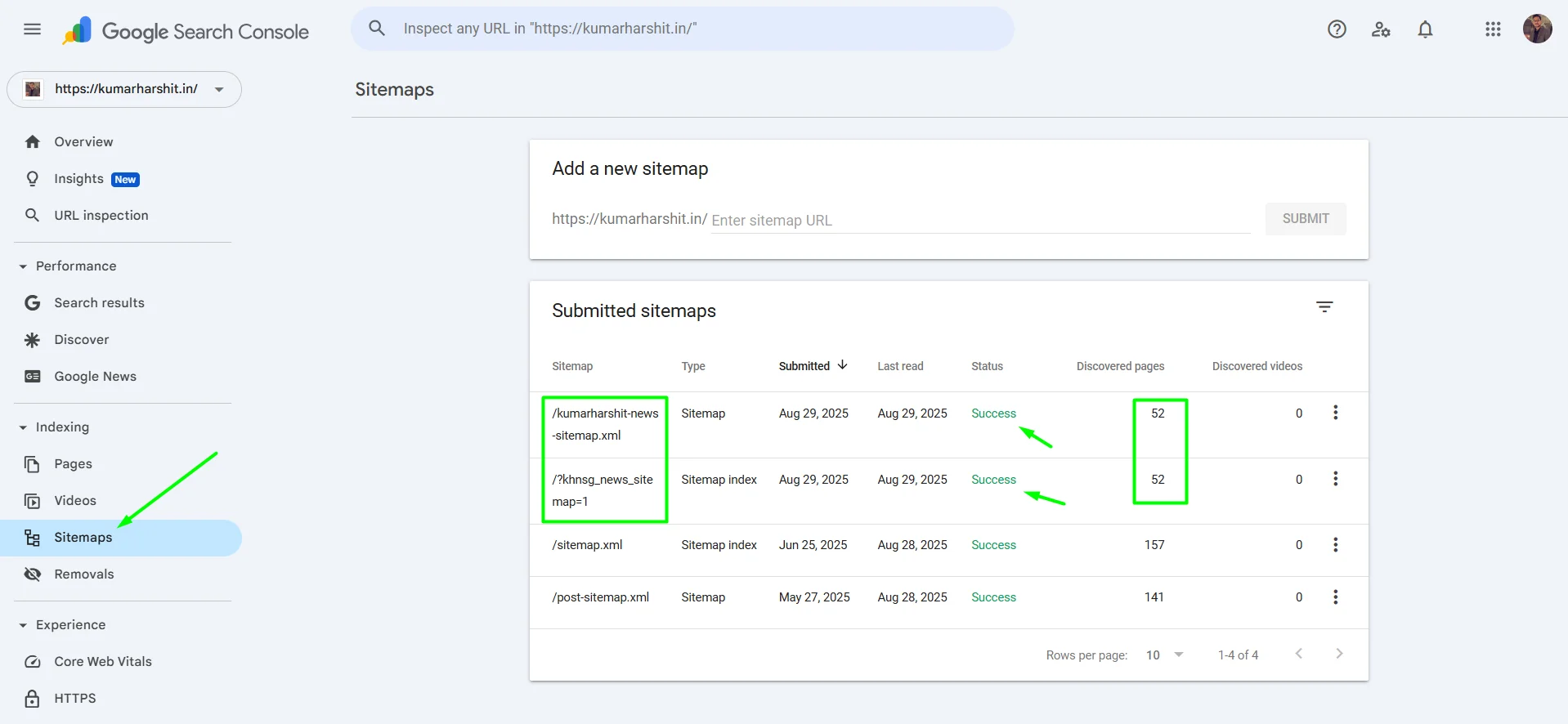This screenshot has height=724, width=1568.
Task: Select Sitemaps in sidebar
Action: [x=121, y=538]
